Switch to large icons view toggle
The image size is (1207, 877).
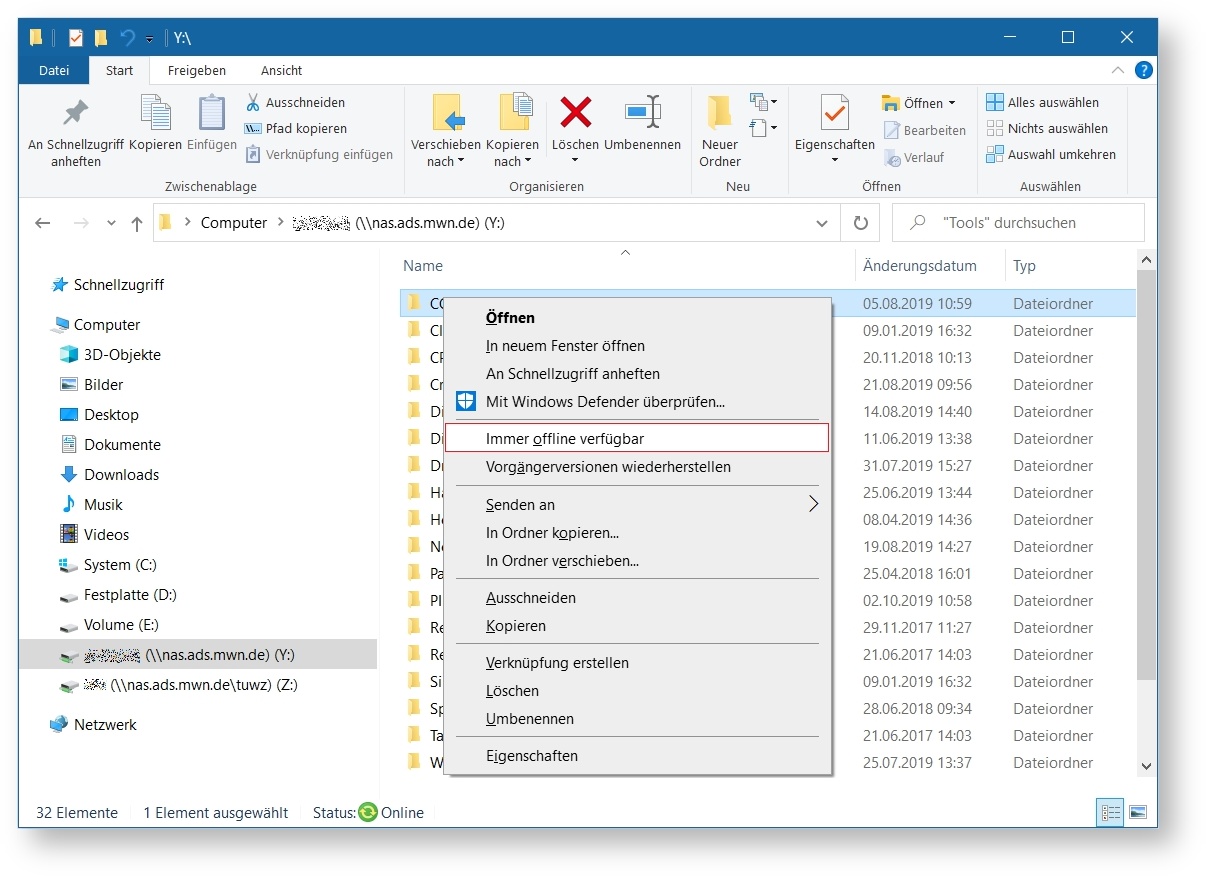click(x=1138, y=813)
